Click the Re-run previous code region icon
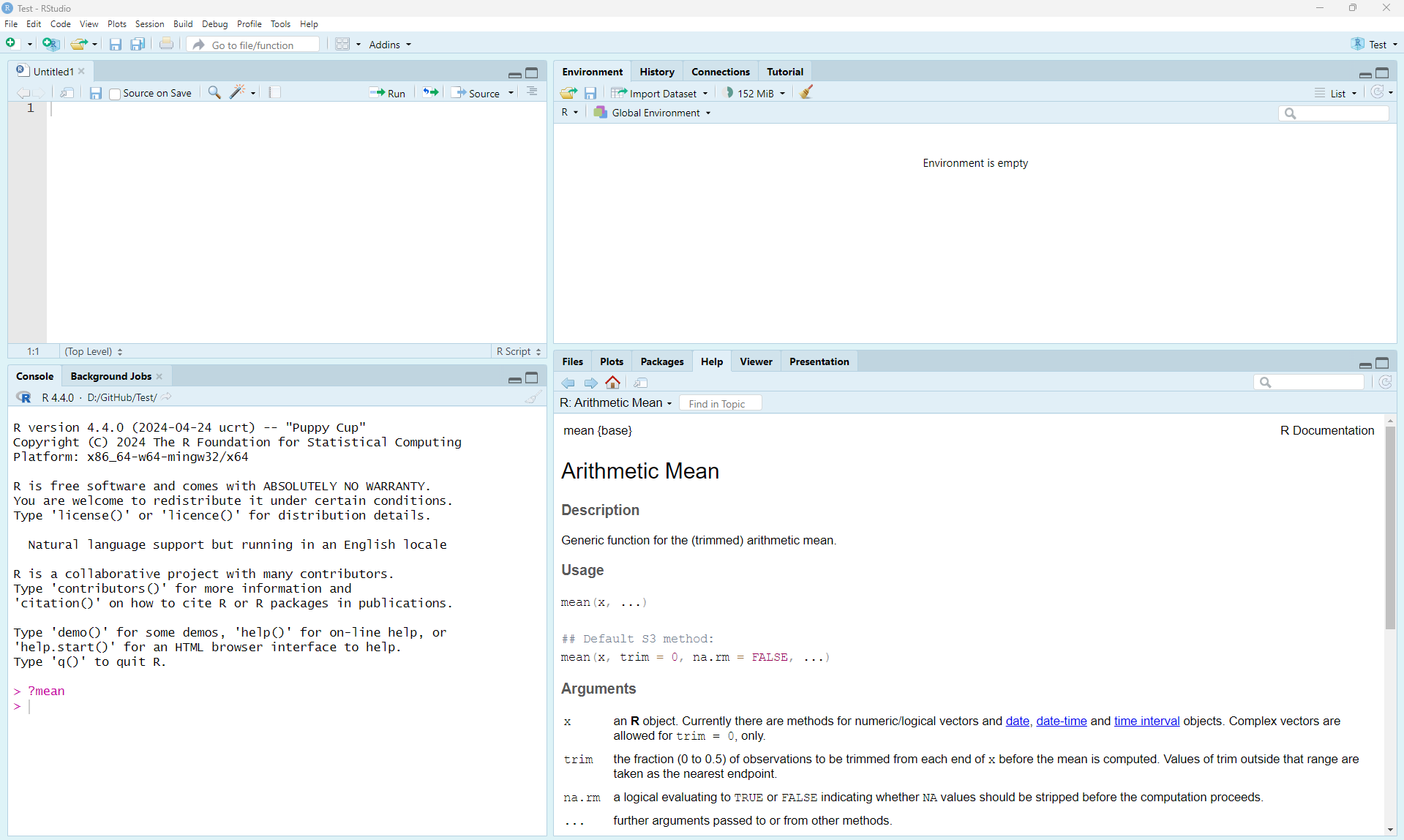Screen dimensions: 1404x840 [x=431, y=92]
